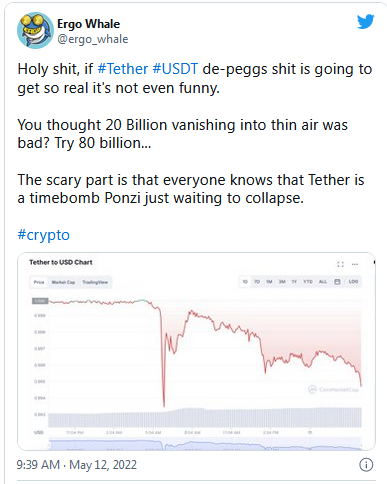Pick the 3M time range
Viewport: 387px width, 484px height.
tap(282, 282)
